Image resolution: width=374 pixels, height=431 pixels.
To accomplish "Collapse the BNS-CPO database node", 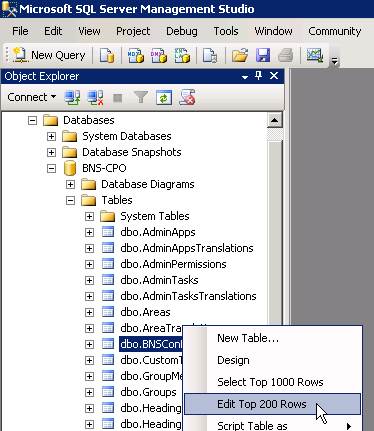I will pos(51,168).
